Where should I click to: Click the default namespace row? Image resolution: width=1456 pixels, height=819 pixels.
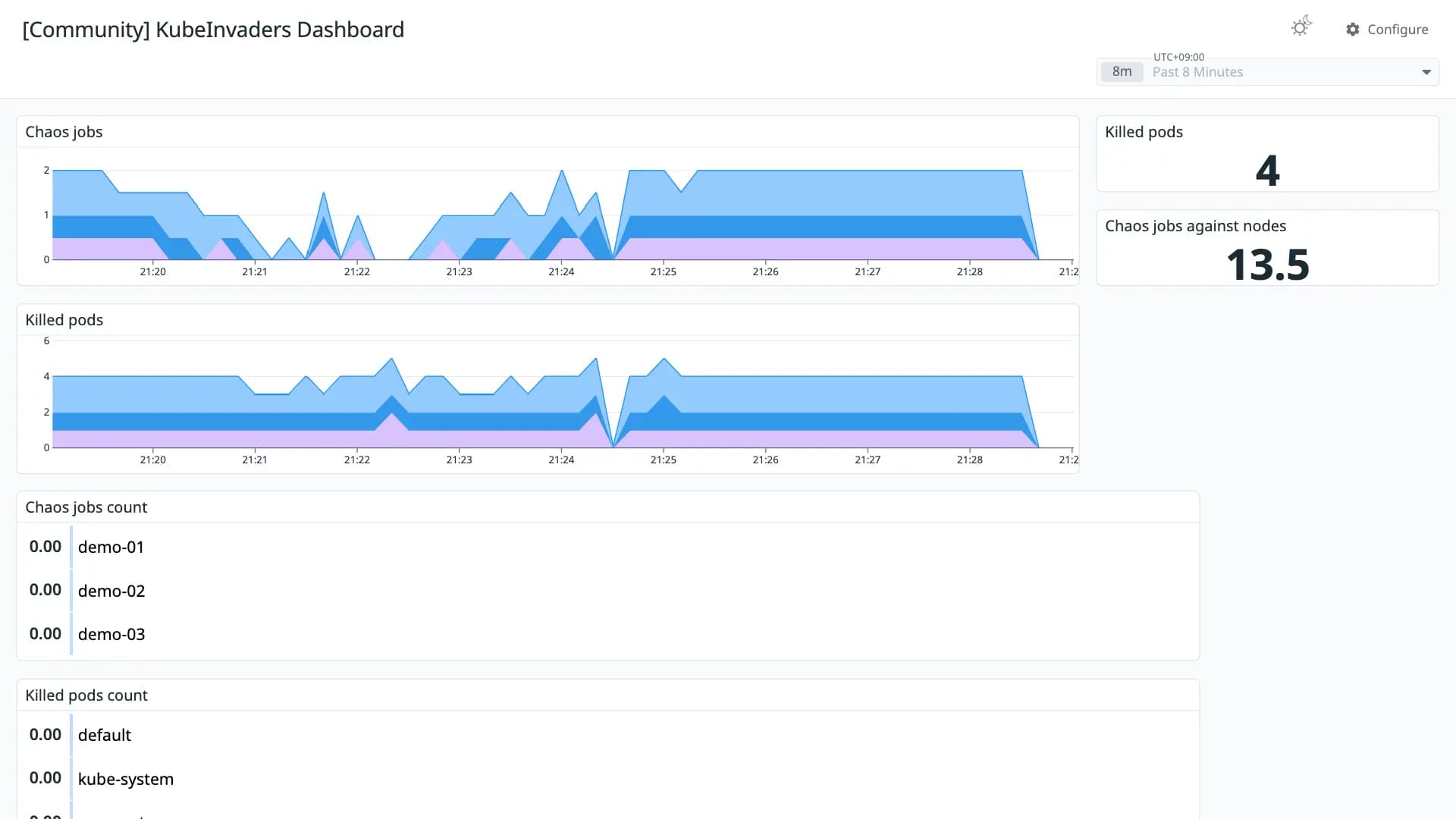pyautogui.click(x=608, y=735)
